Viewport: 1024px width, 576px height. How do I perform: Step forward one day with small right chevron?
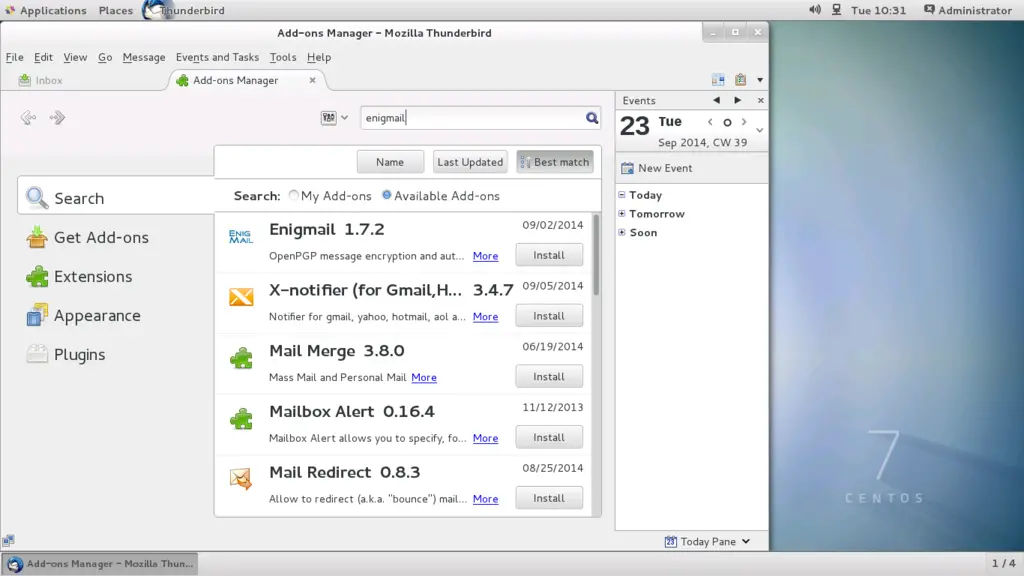744,122
